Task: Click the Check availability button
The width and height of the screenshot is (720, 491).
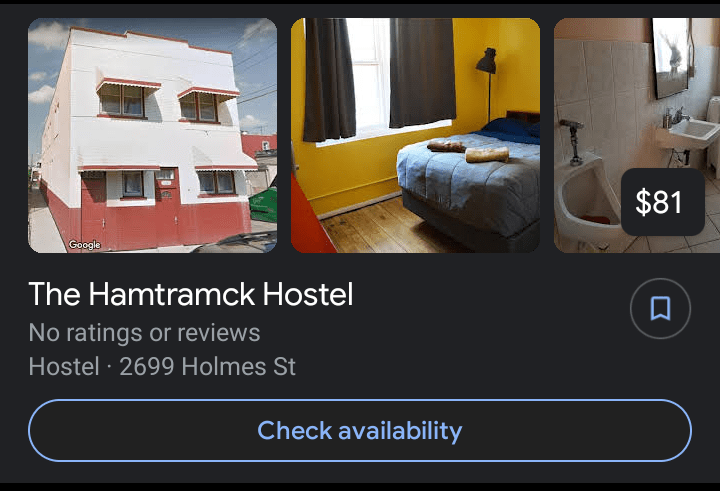Action: coord(360,430)
